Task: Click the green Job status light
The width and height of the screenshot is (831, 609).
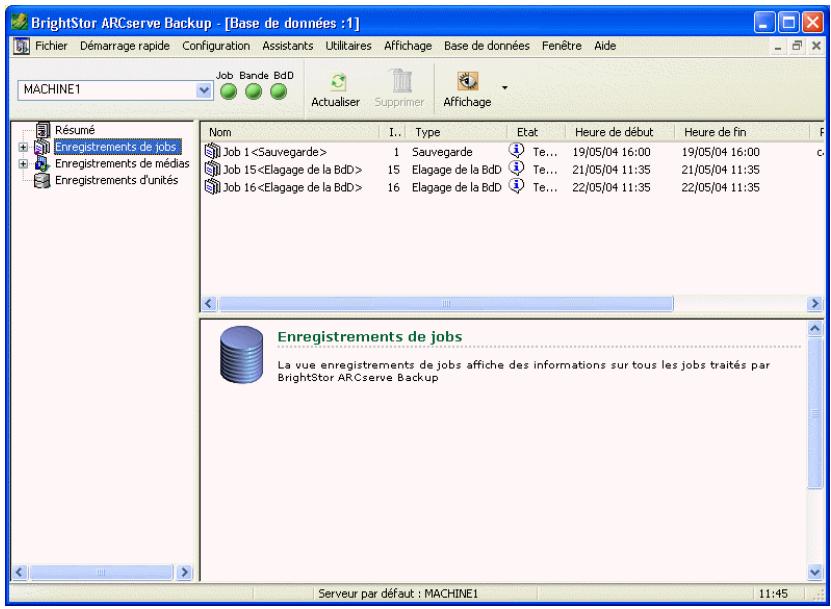Action: (x=228, y=92)
